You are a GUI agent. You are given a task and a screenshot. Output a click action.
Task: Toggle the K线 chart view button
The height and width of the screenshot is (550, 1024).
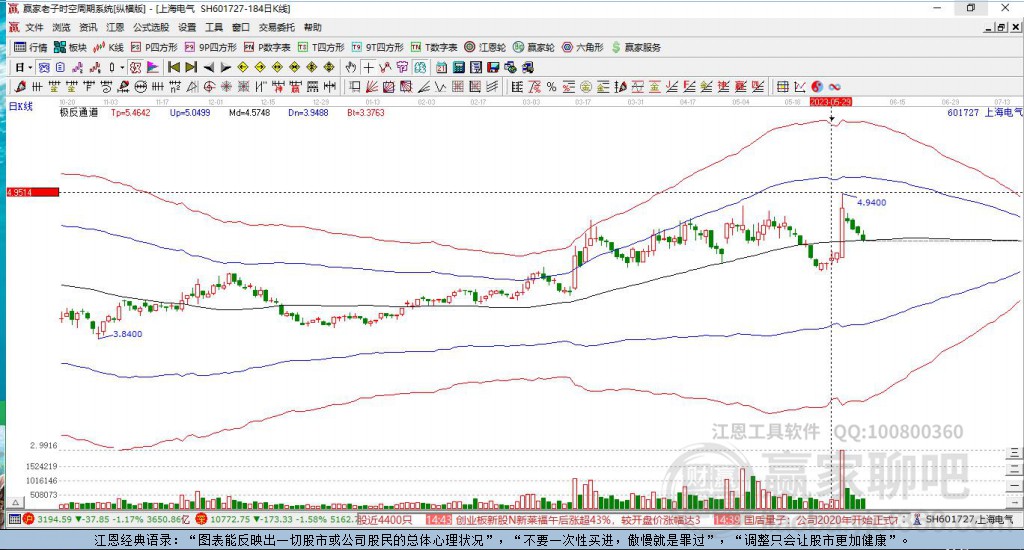(108, 47)
